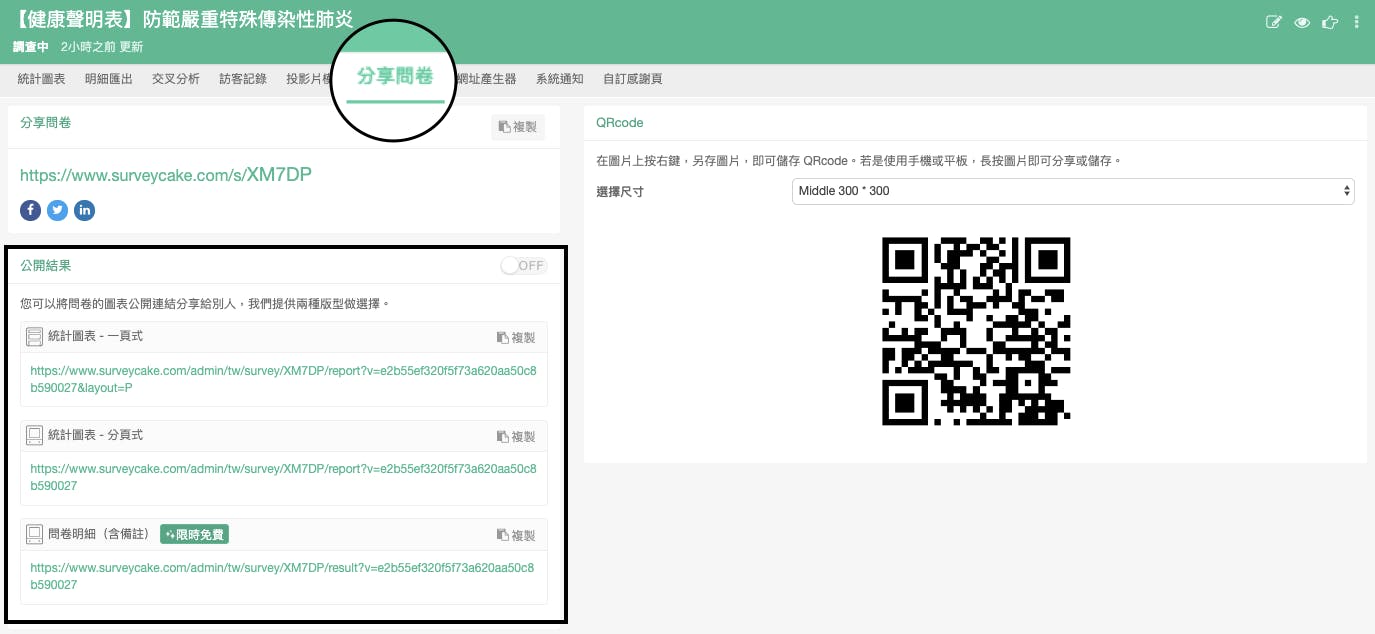The image size is (1375, 634).
Task: Click the 【健康聲明表】 survey title
Action: coord(184,20)
